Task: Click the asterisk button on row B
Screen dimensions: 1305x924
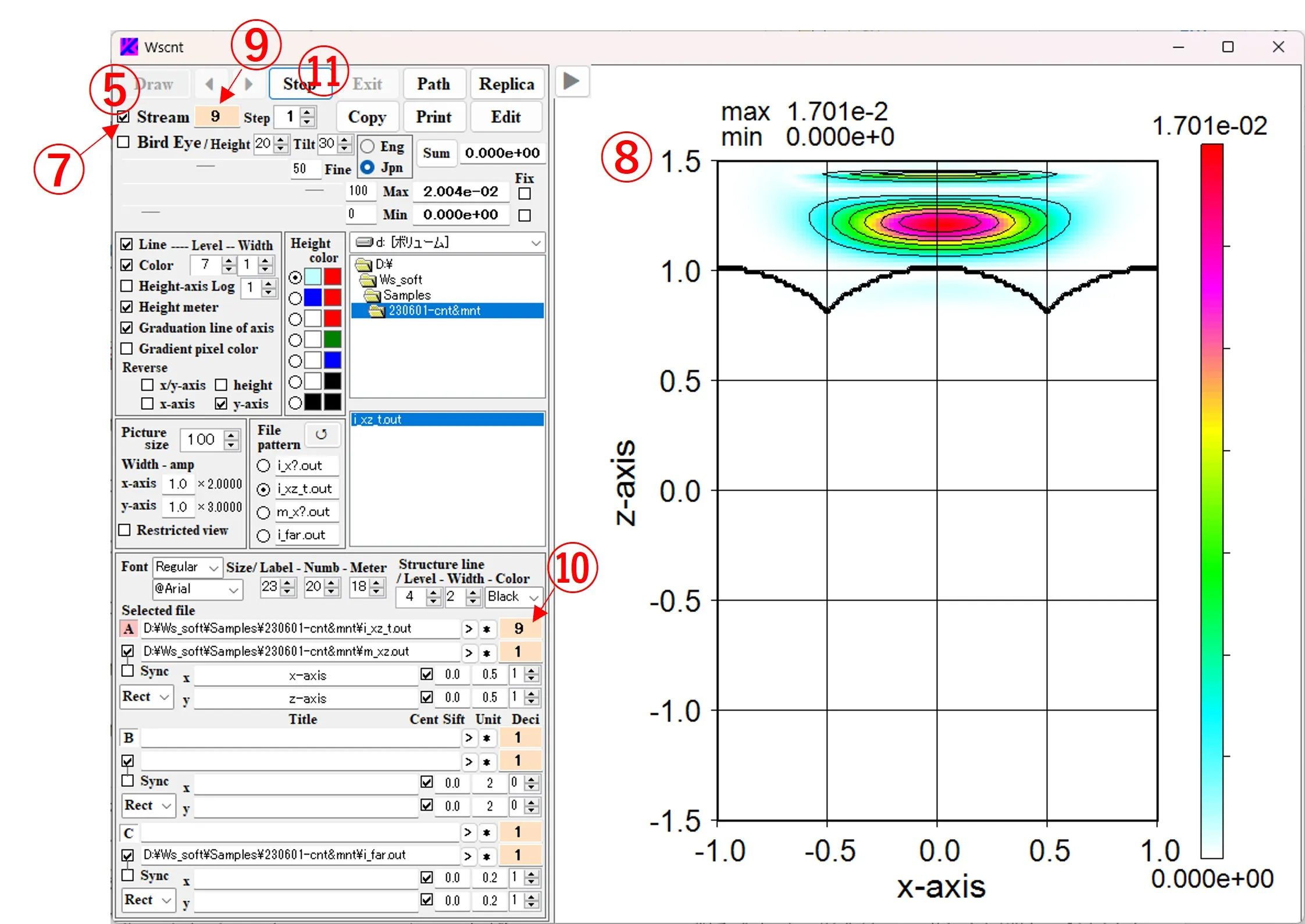Action: point(487,738)
